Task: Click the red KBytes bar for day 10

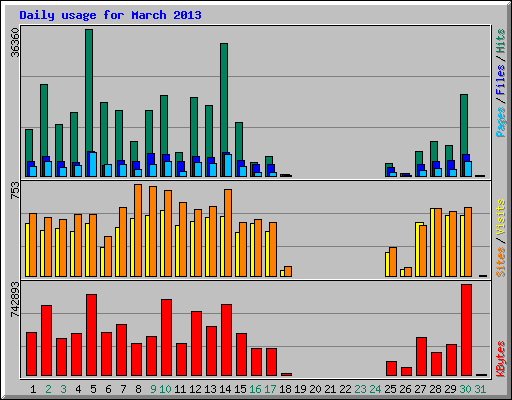Action: tap(167, 337)
